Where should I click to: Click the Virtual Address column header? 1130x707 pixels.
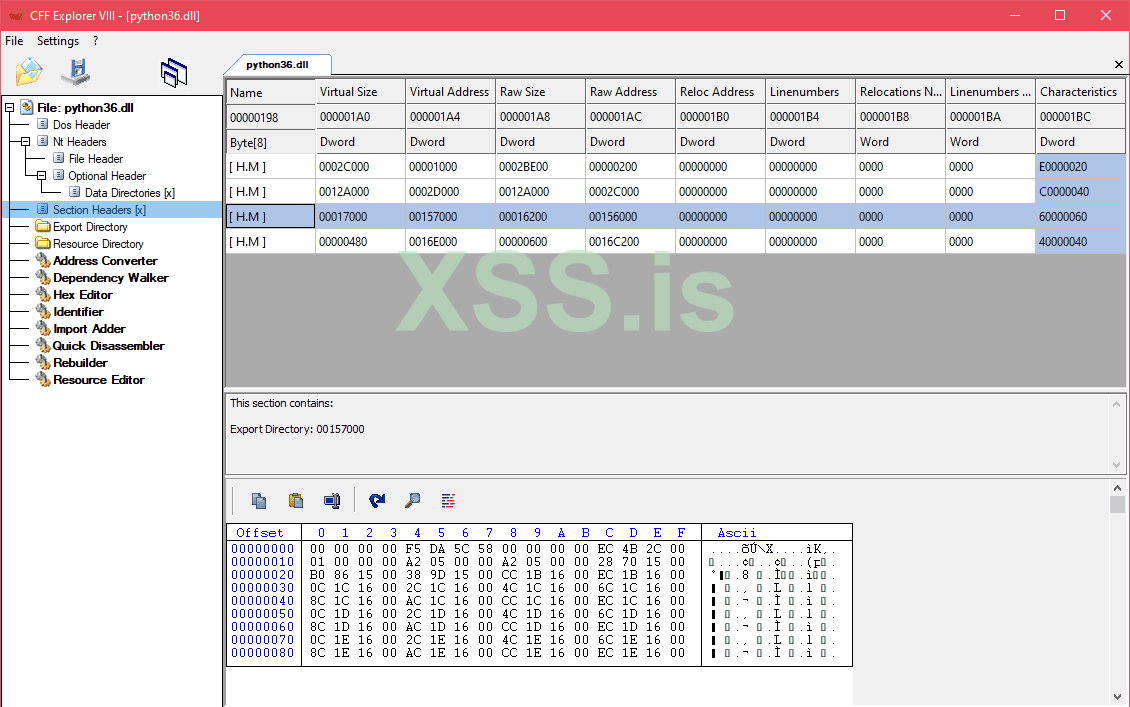(448, 92)
